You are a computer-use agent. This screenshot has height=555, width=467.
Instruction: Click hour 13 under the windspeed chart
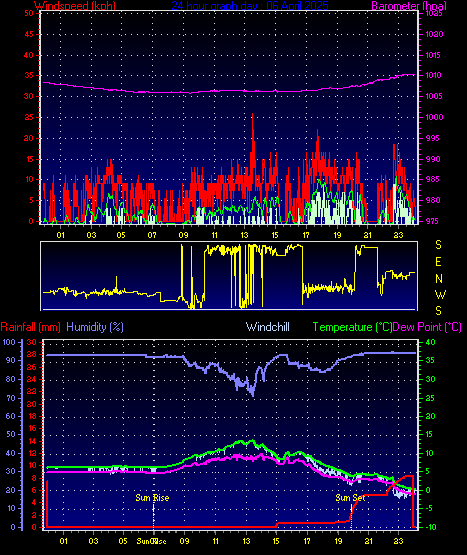click(x=245, y=235)
